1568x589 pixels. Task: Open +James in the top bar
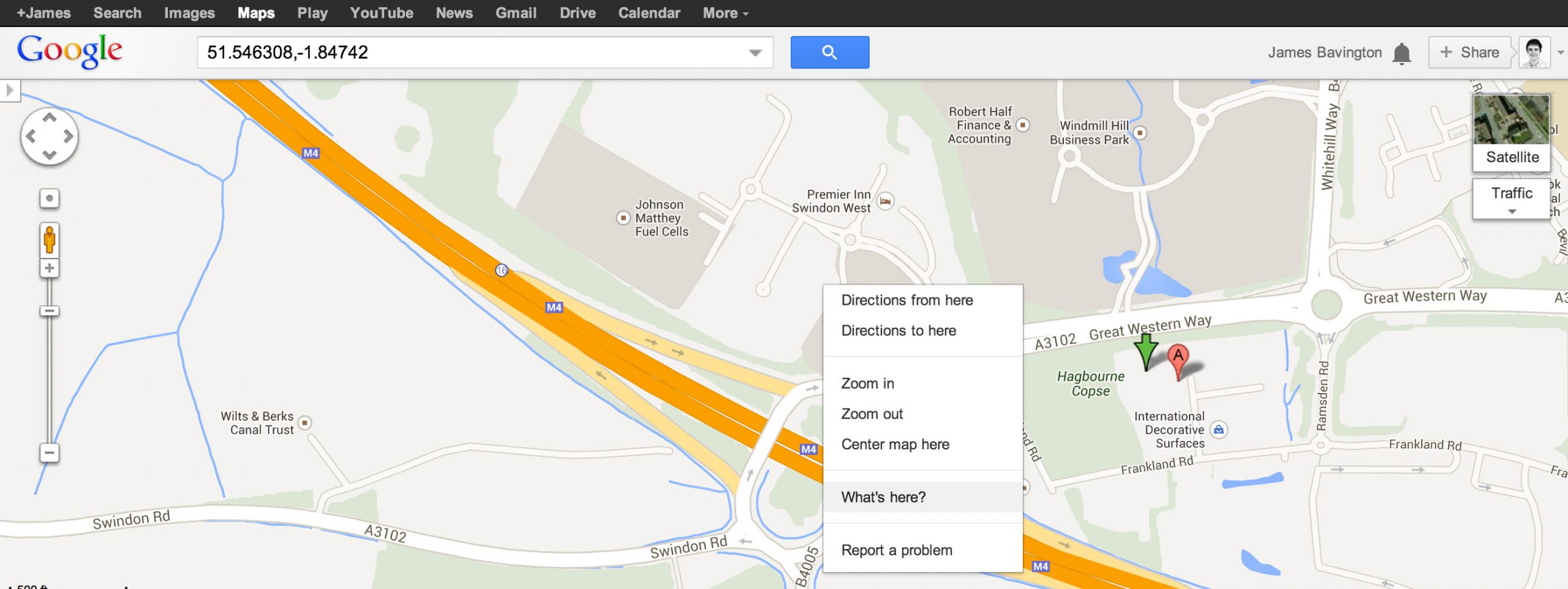43,13
